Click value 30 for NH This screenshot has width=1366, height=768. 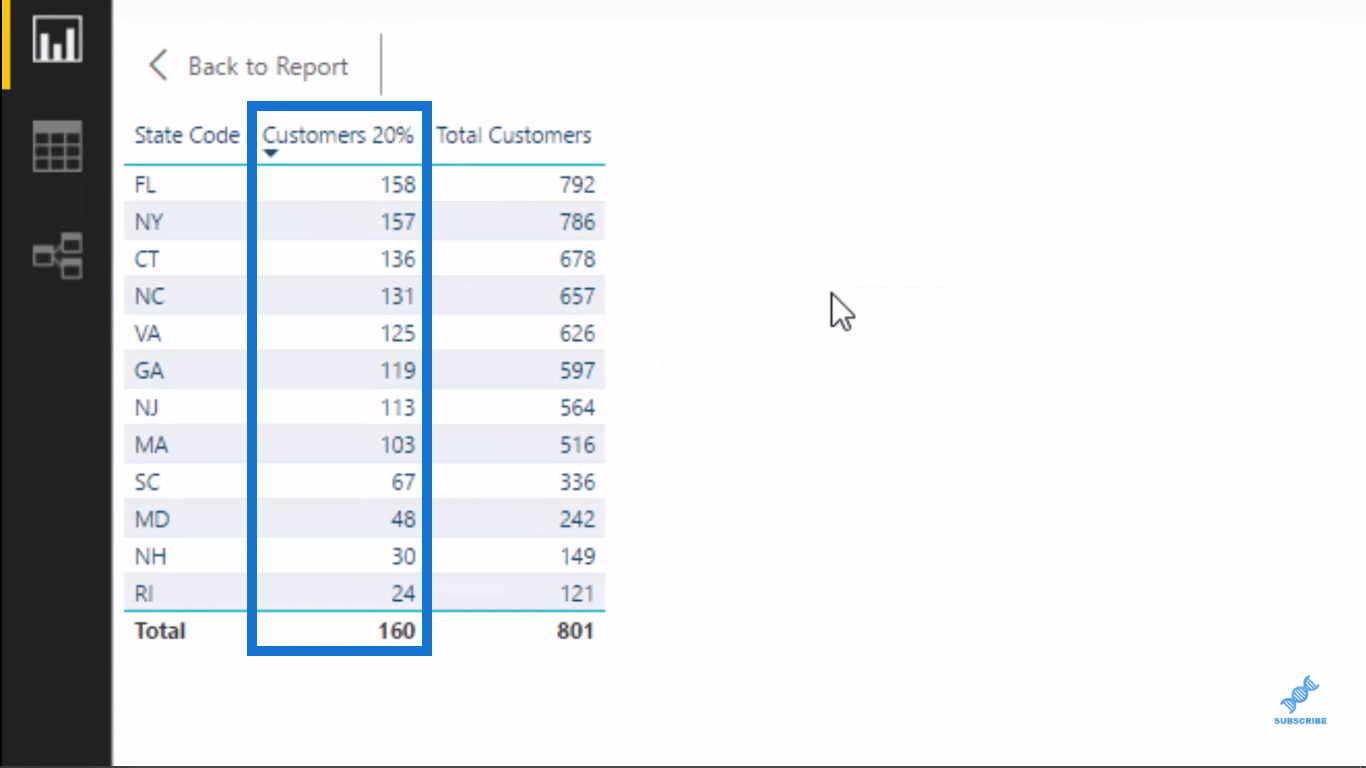pyautogui.click(x=403, y=556)
